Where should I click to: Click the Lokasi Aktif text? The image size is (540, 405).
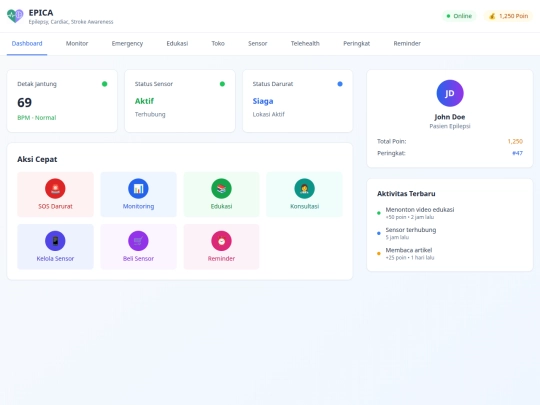(269, 114)
